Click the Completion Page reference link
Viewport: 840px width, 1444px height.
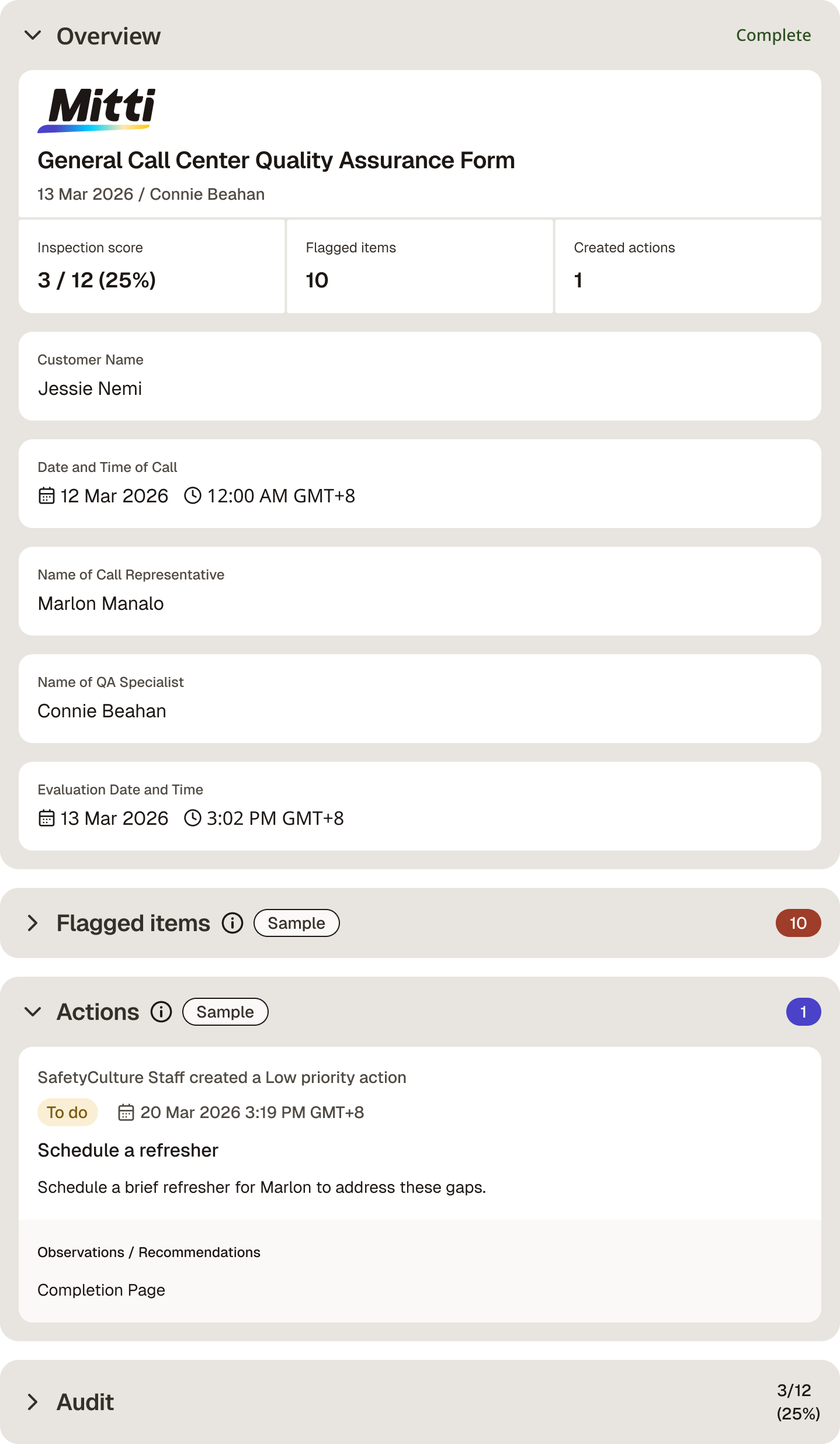tap(101, 1290)
